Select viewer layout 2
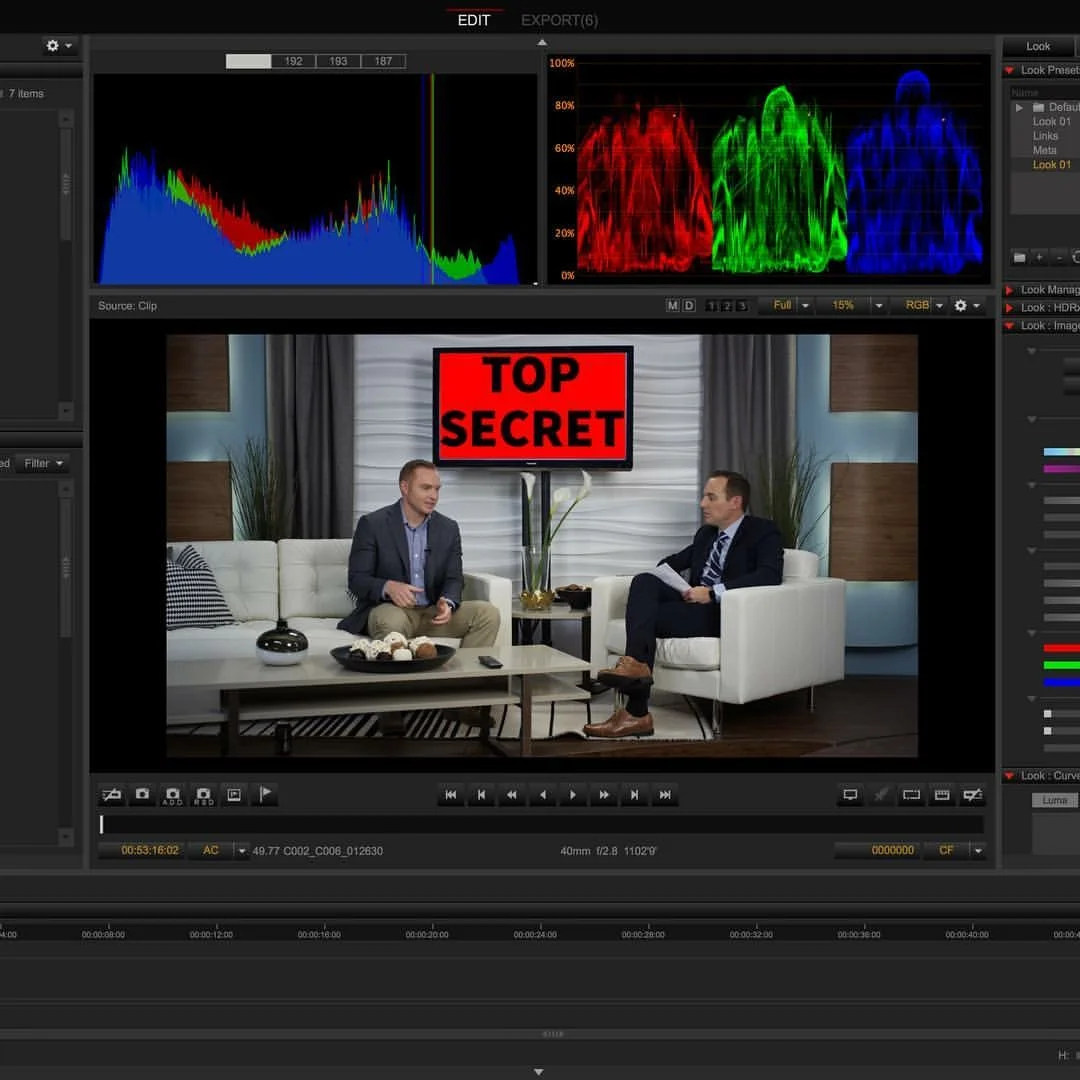This screenshot has width=1080, height=1080. point(727,306)
